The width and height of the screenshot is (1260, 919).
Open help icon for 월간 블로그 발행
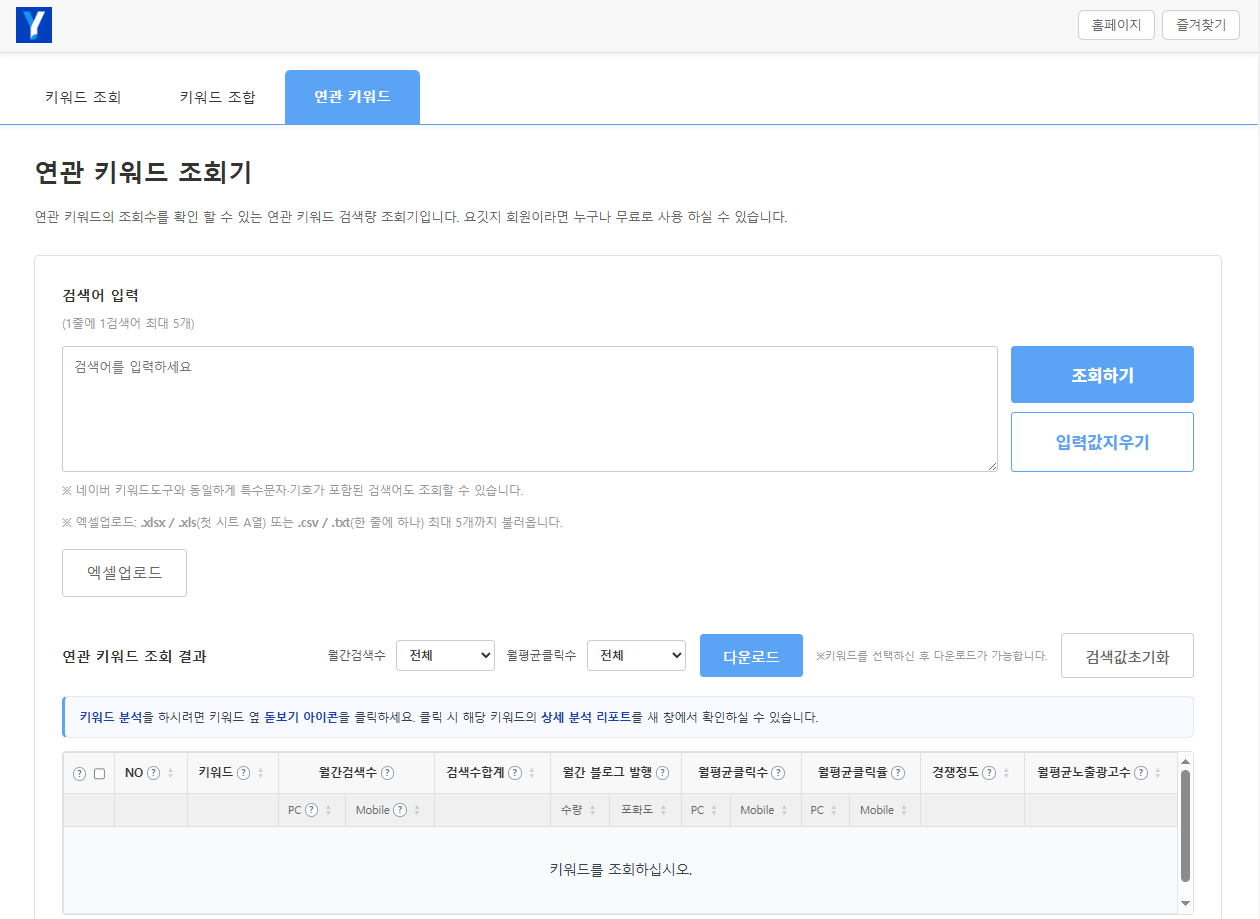(662, 772)
